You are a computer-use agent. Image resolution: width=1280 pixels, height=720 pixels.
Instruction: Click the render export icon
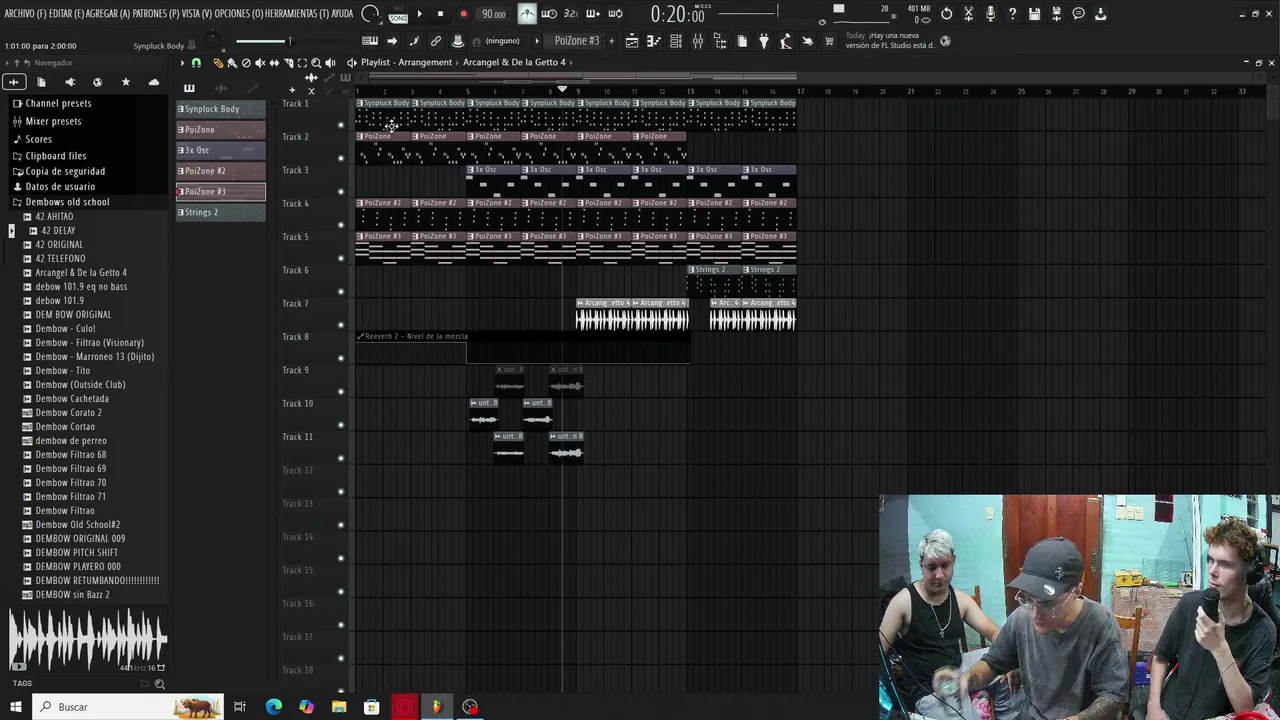pyautogui.click(x=1057, y=14)
